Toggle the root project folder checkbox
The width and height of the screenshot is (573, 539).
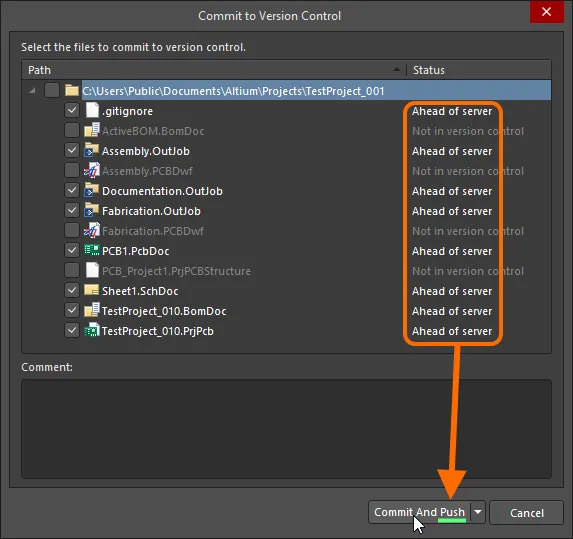click(52, 90)
